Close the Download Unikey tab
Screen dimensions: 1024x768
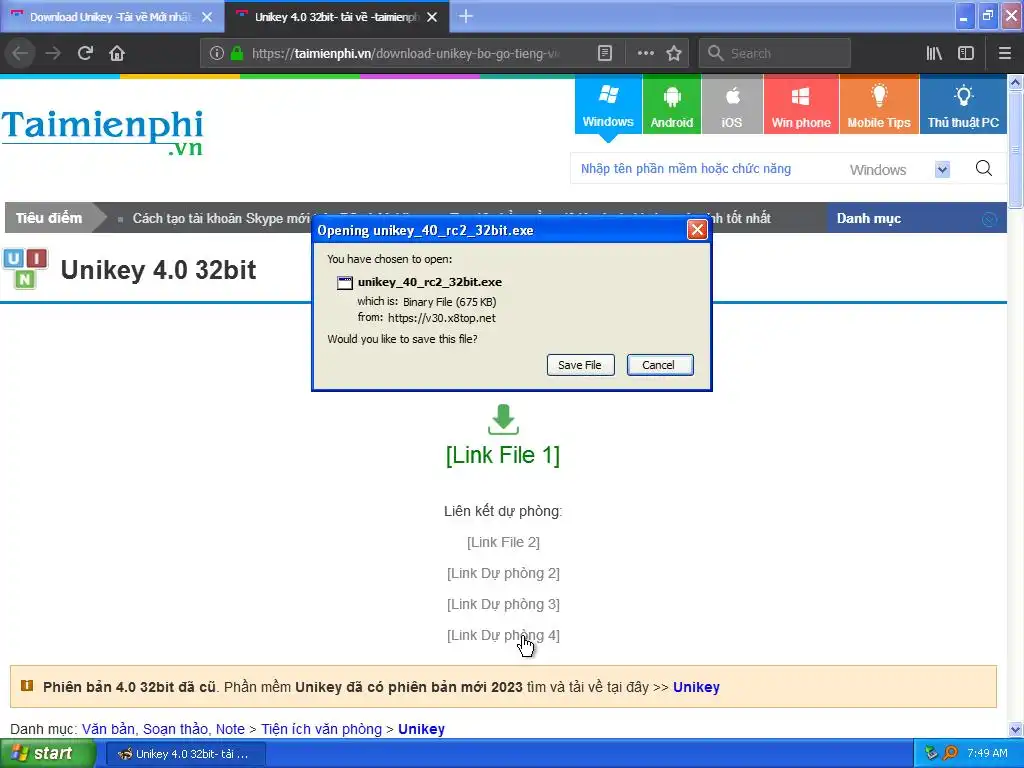[x=207, y=17]
